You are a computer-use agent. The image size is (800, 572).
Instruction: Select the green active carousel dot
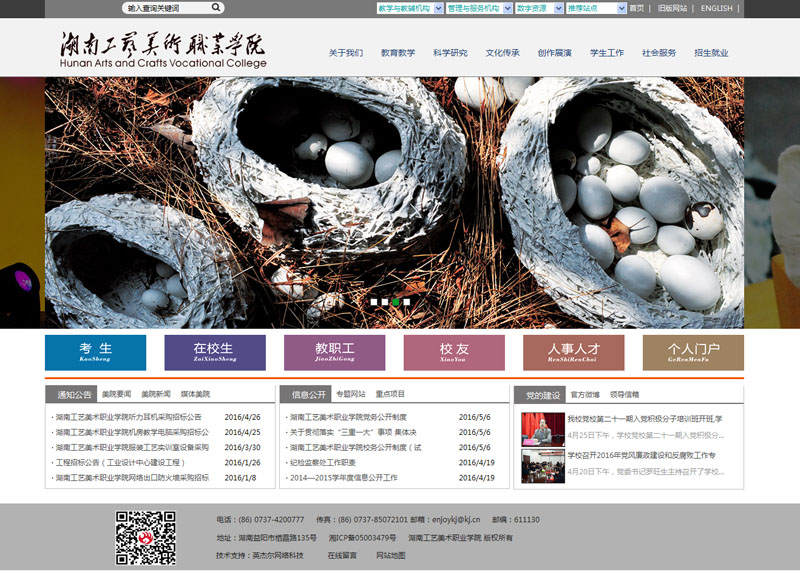click(x=396, y=301)
